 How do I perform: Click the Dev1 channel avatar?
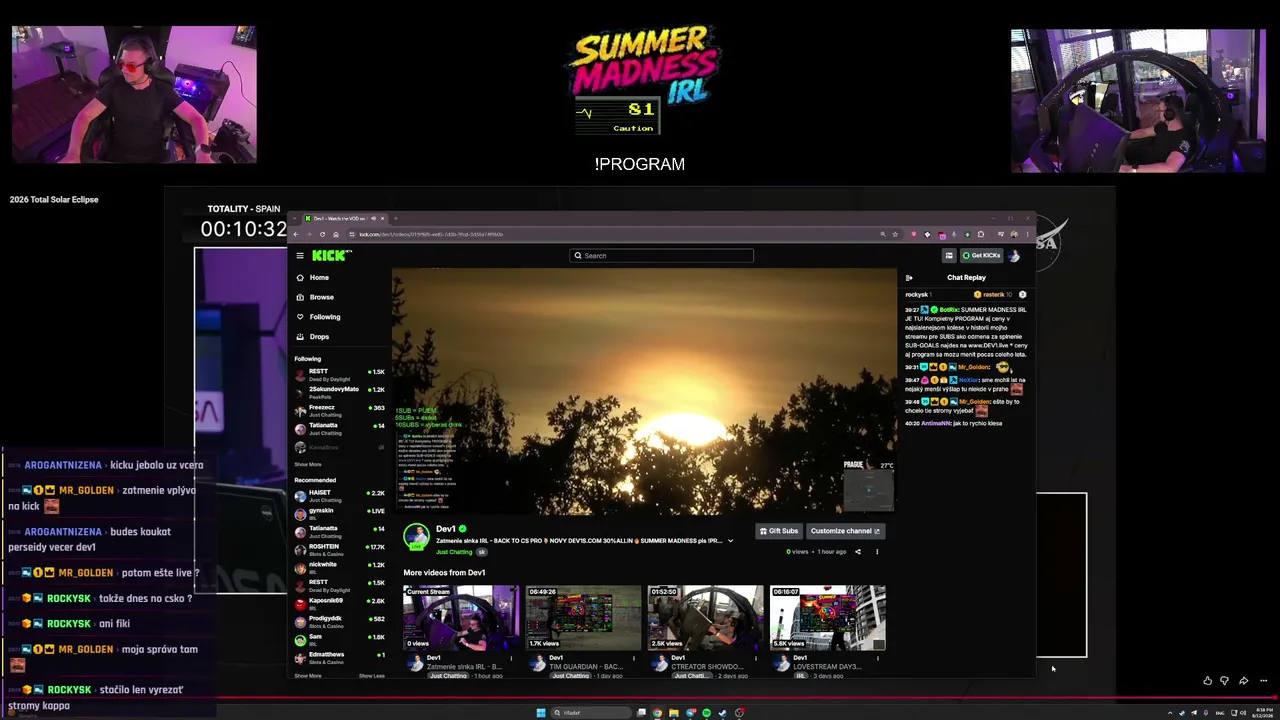coord(416,537)
